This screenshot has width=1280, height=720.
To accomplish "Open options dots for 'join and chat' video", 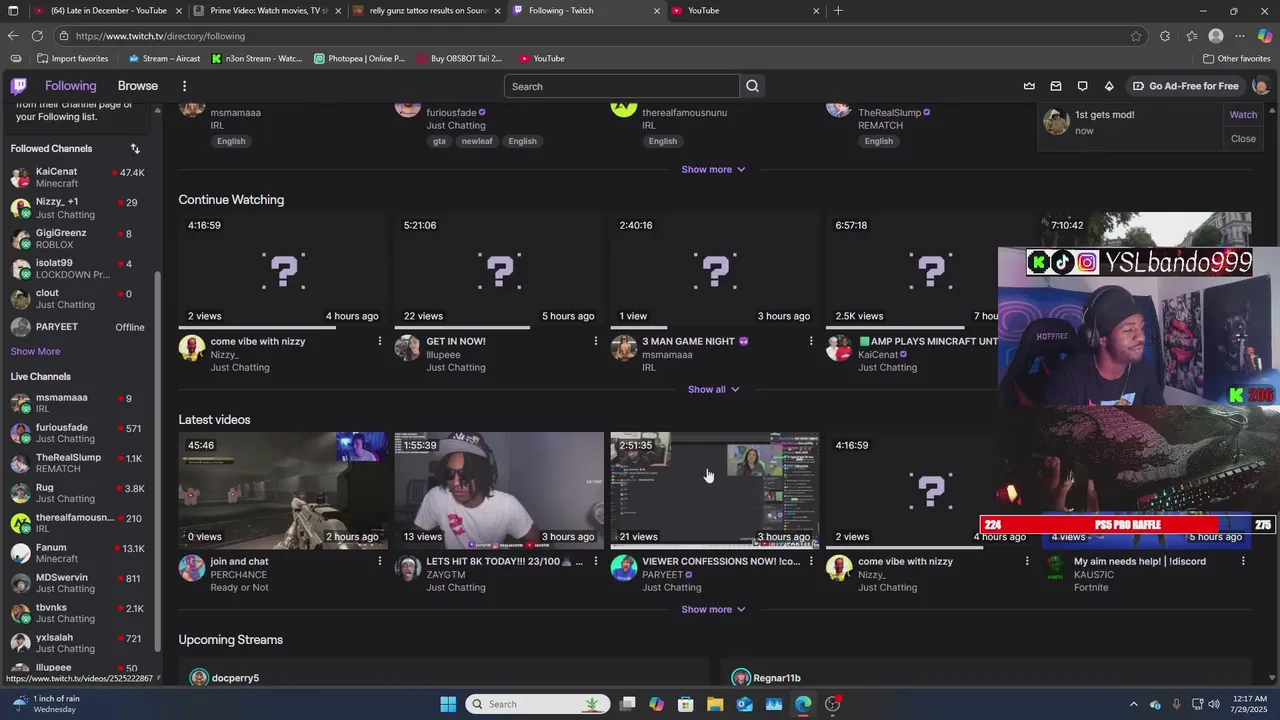I will 379,561.
